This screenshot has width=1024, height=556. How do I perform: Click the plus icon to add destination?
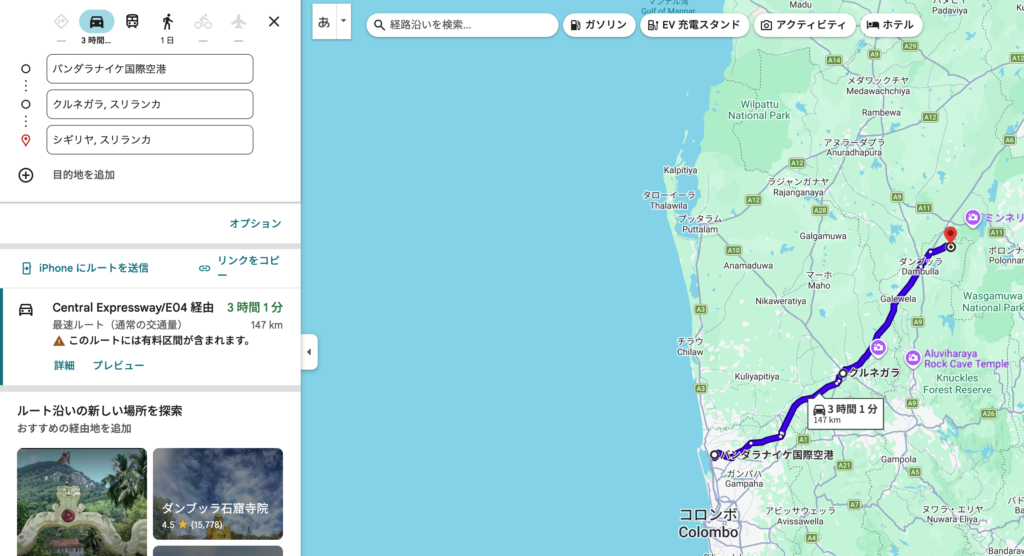(25, 175)
